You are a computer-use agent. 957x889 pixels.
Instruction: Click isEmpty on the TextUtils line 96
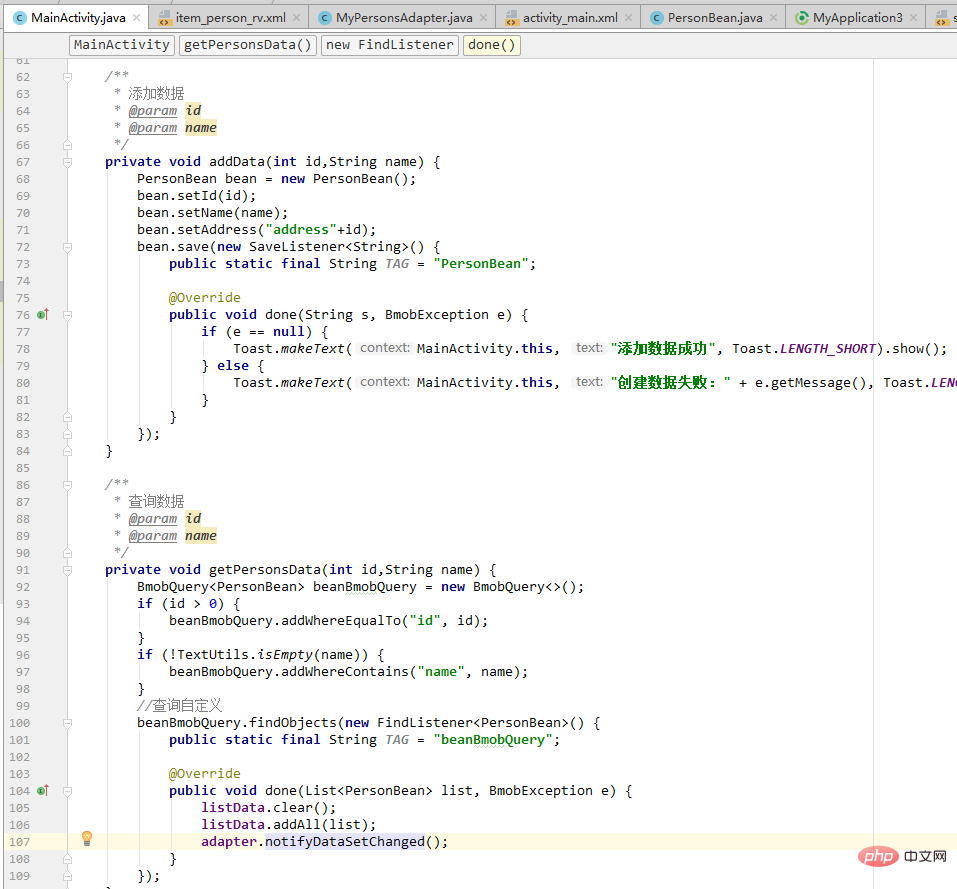(285, 655)
